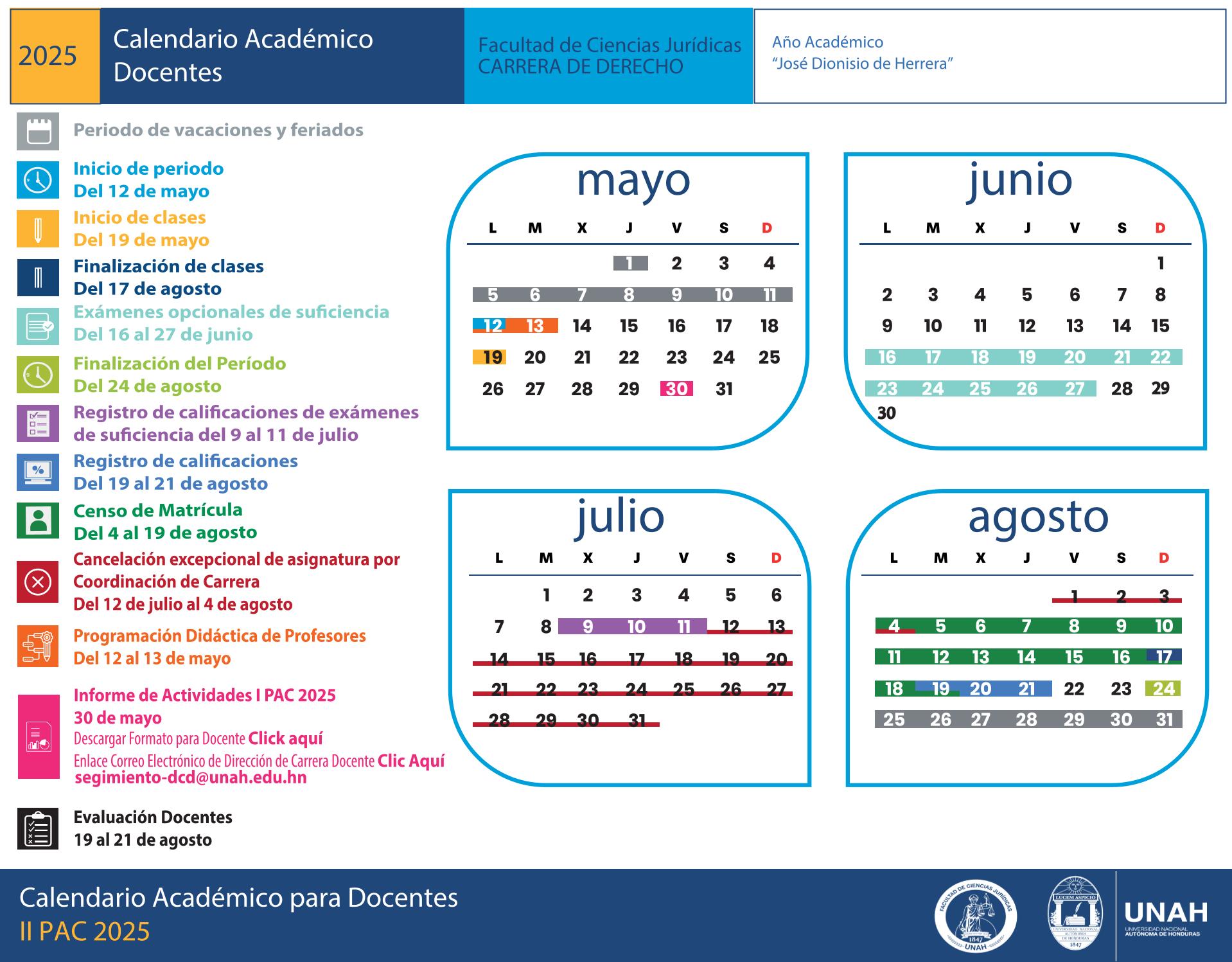The width and height of the screenshot is (1232, 962).
Task: Click the gray vacation period calendar icon
Action: tap(38, 131)
